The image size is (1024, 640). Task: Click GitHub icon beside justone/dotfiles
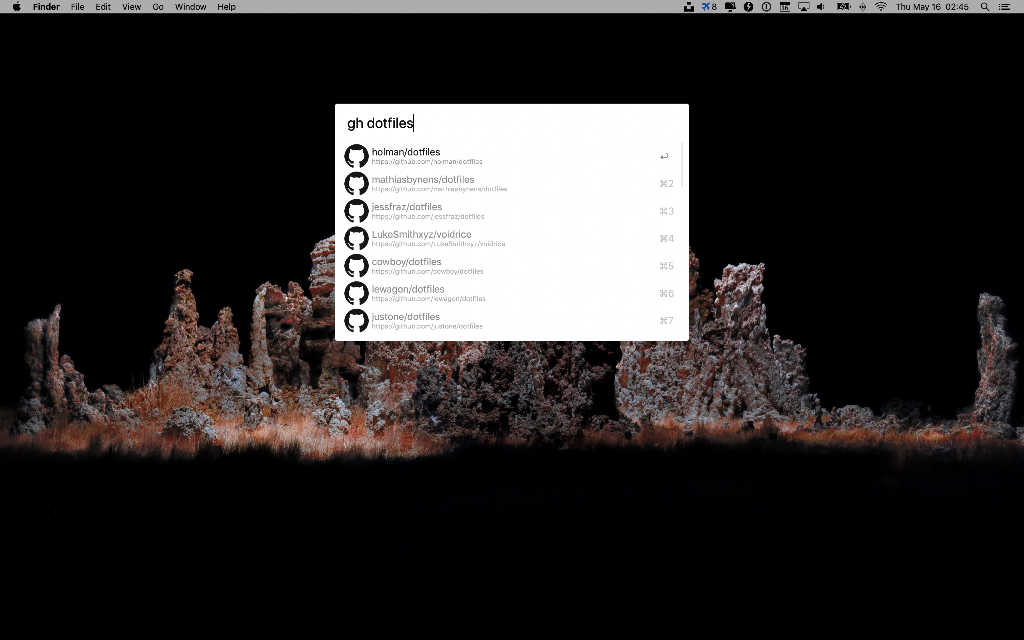click(x=356, y=321)
